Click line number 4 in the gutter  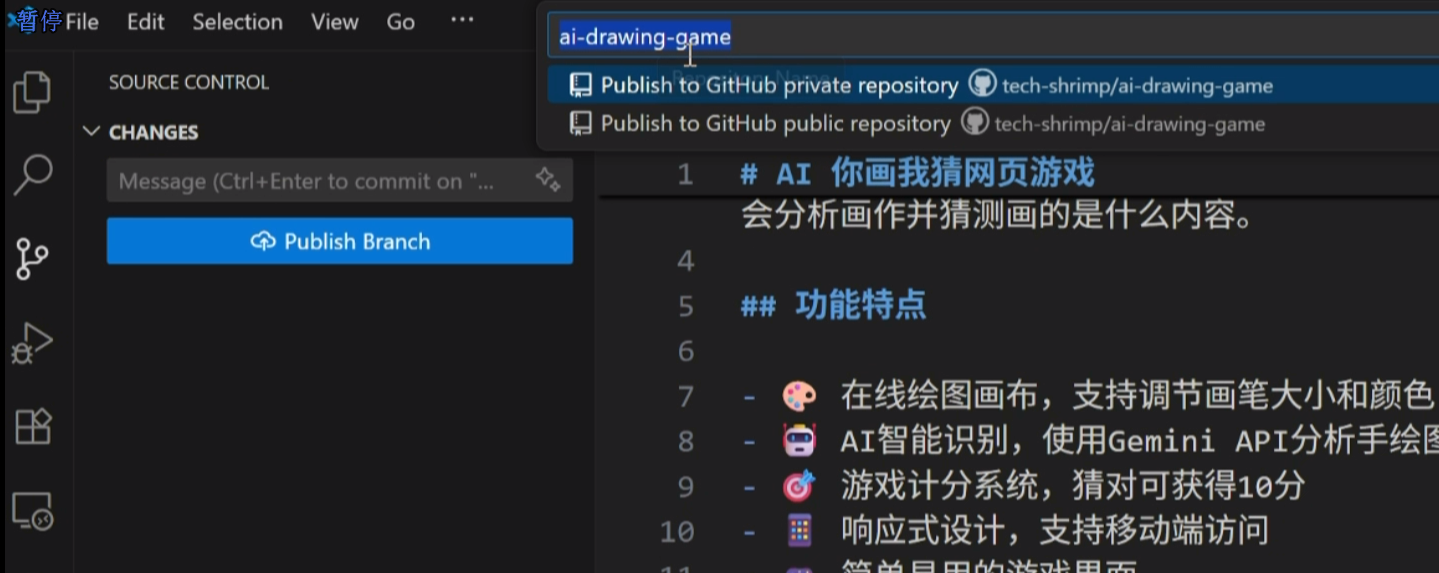685,260
